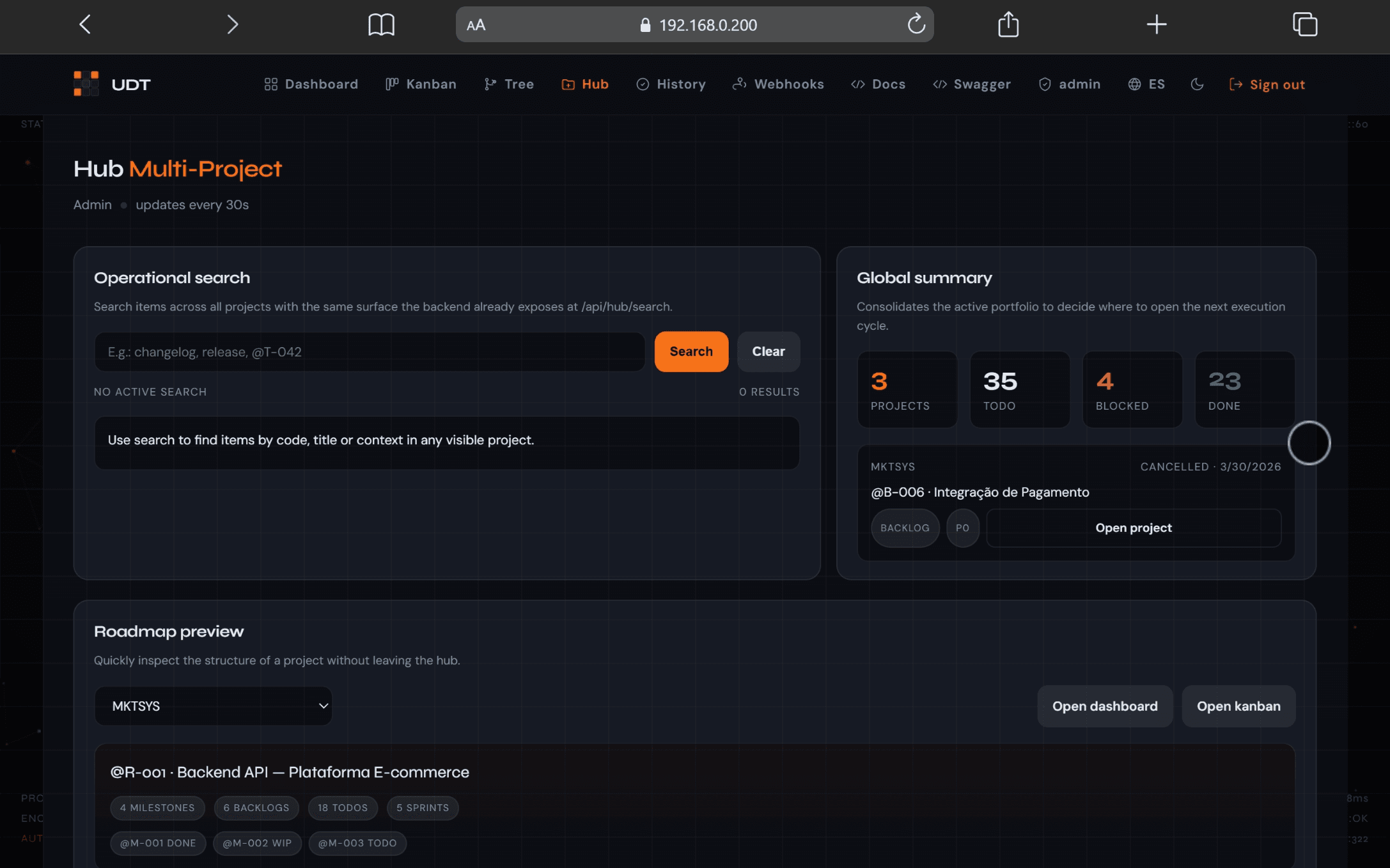Screen dimensions: 1390x868
Task: Switch language with ES globe toggle
Action: pyautogui.click(x=1146, y=84)
